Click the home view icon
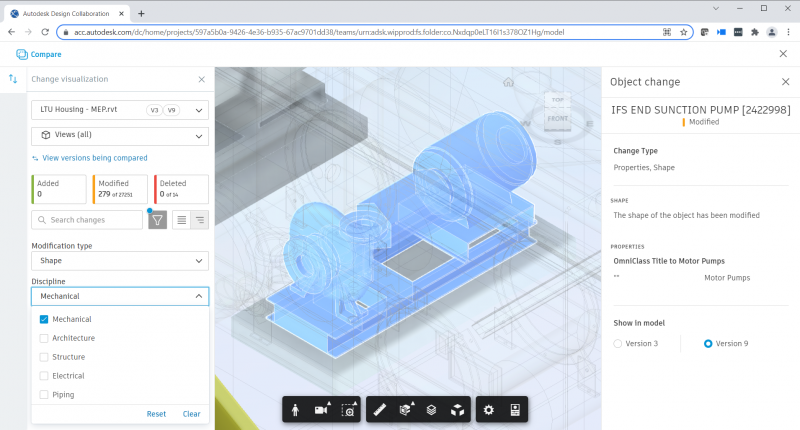Screen dimensions: 800x430 coord(508,82)
